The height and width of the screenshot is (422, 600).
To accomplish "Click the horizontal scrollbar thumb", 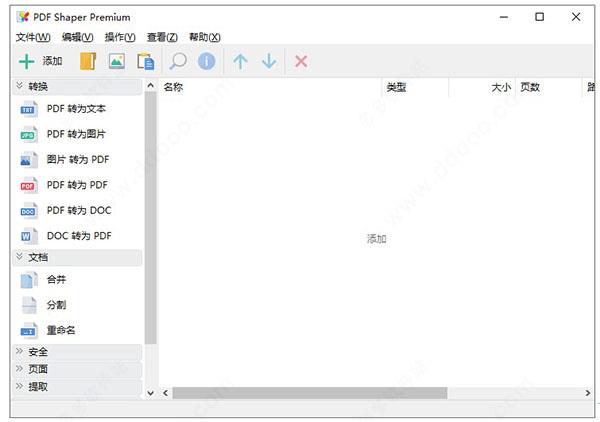I will pyautogui.click(x=310, y=393).
